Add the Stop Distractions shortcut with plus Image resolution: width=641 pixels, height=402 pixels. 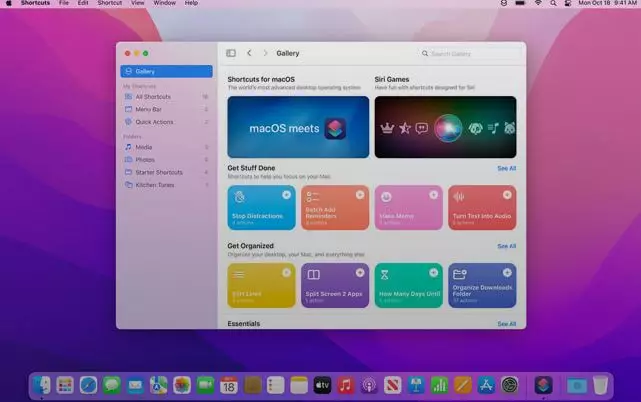(x=287, y=194)
